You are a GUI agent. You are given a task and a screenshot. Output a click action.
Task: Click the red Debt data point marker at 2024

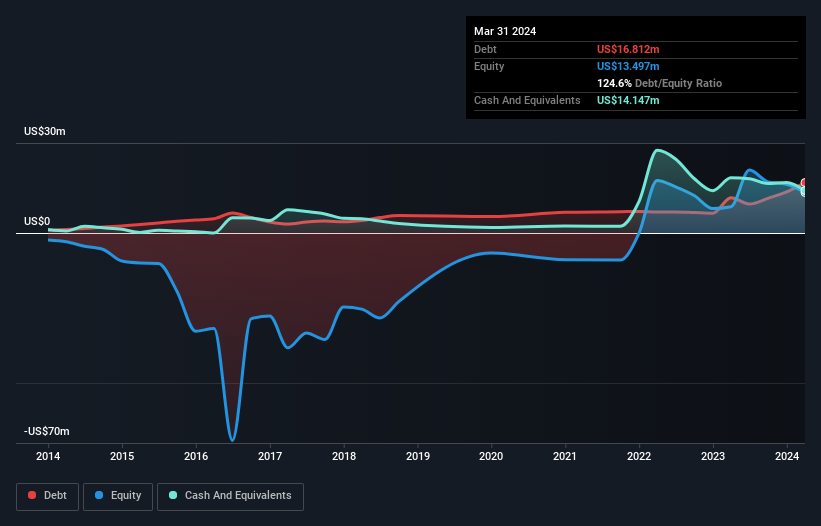[x=804, y=182]
